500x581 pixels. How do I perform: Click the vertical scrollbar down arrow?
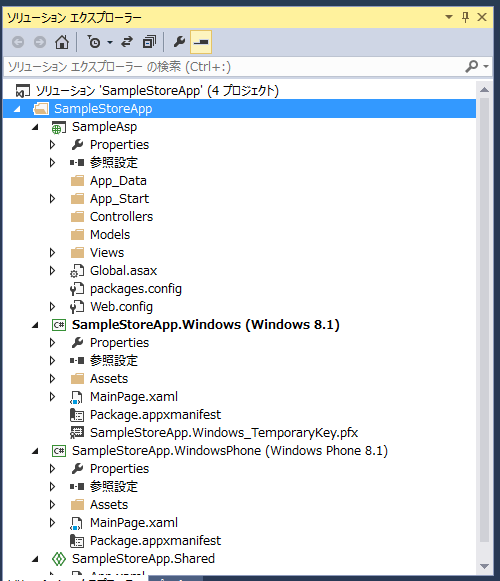[x=484, y=567]
